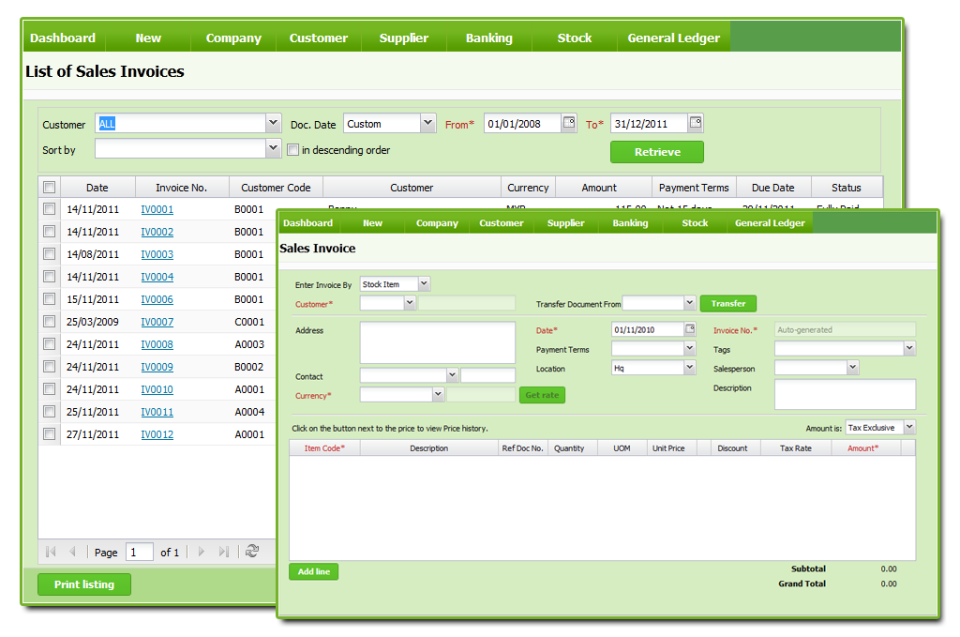Viewport: 960px width, 637px height.
Task: Click inside the Page number input field
Action: coord(139,551)
